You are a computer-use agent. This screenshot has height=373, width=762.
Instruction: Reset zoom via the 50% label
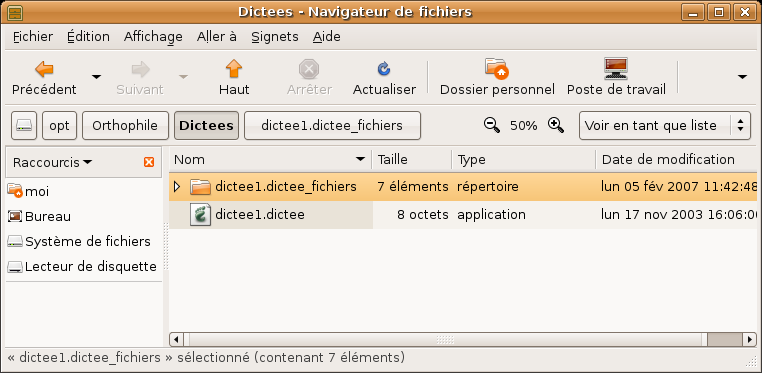point(523,126)
